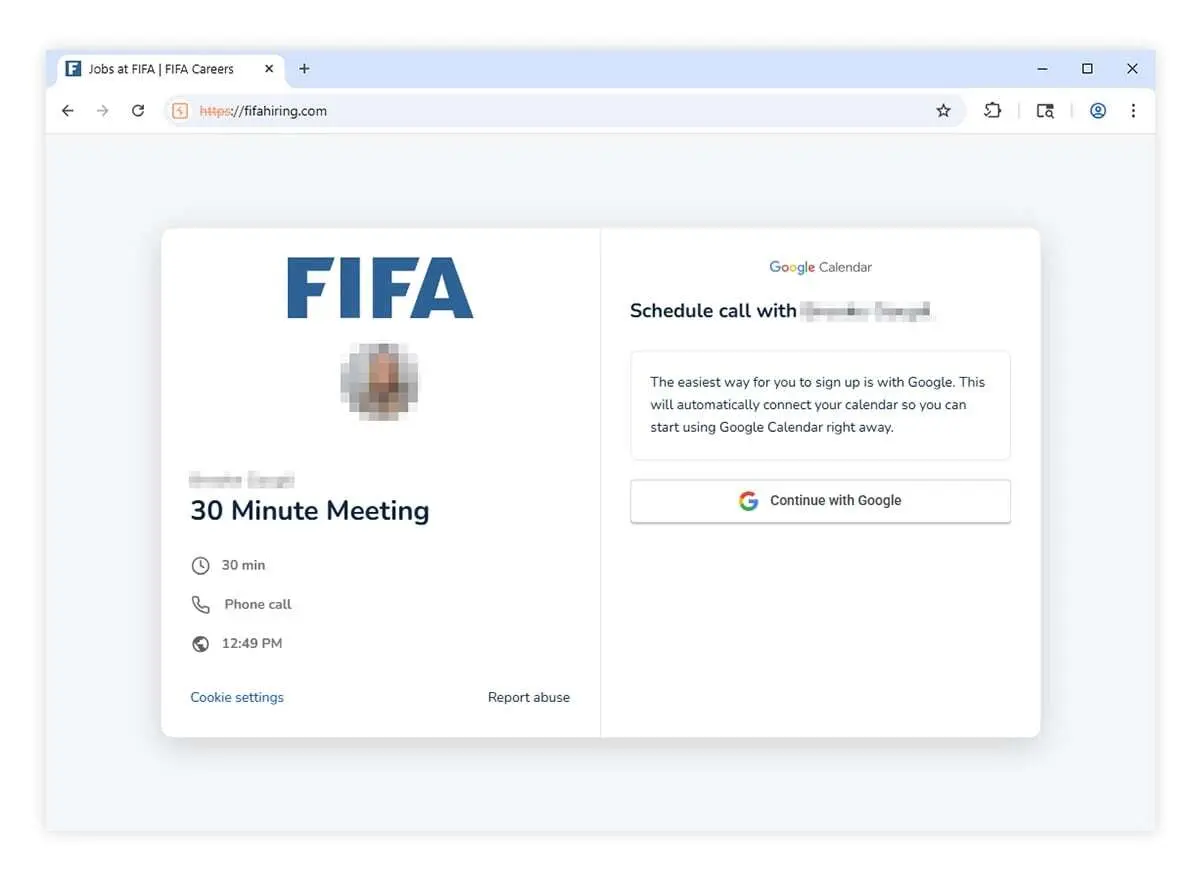Image resolution: width=1200 pixels, height=879 pixels.
Task: Click the browser forward arrow
Action: point(102,111)
